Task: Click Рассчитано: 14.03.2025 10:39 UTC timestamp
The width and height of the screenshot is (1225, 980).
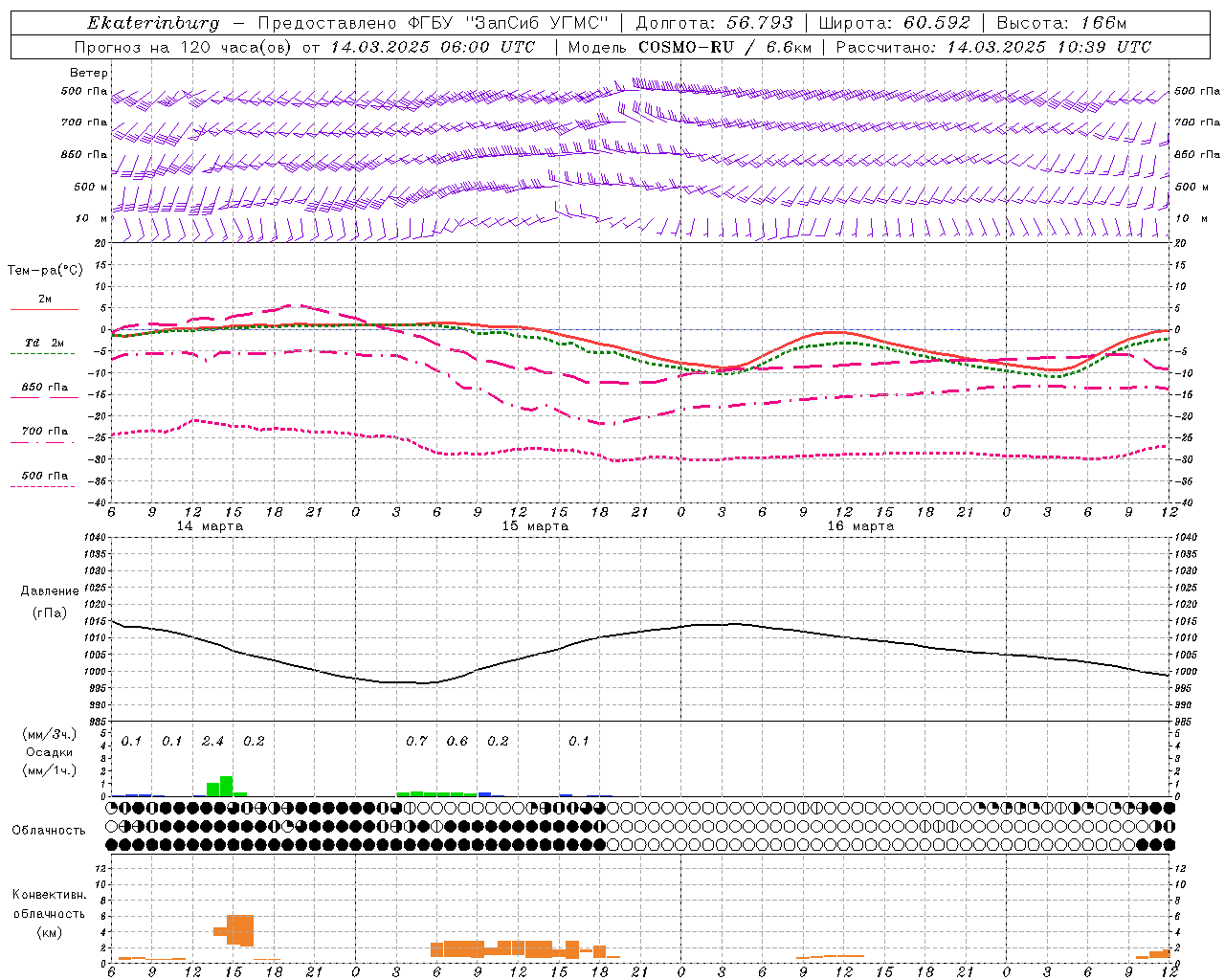Action: (x=993, y=47)
